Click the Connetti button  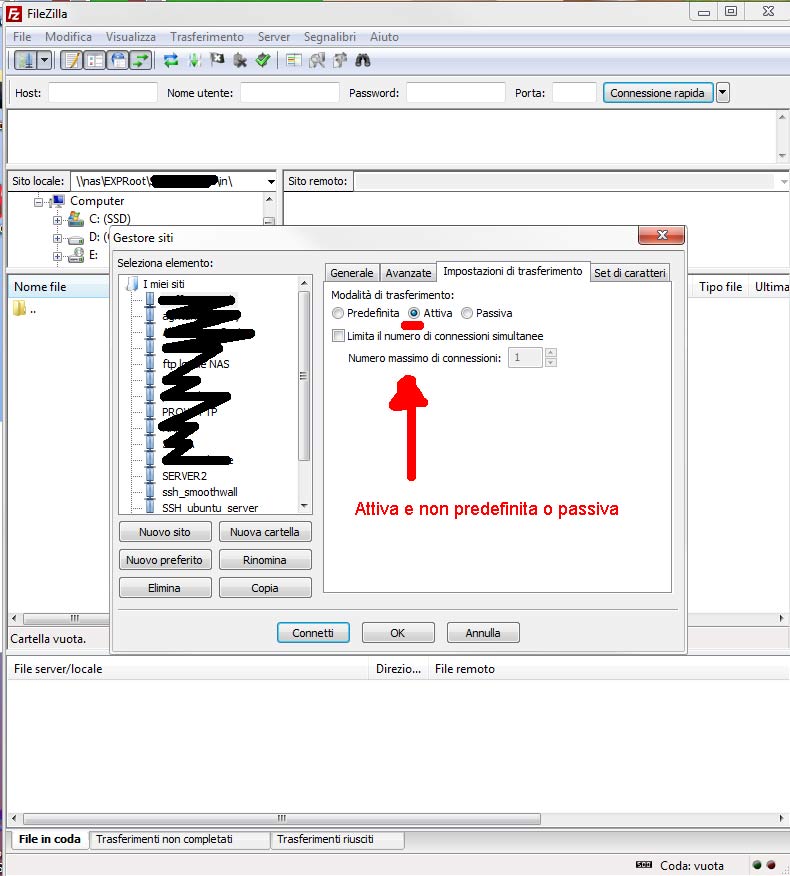point(313,632)
